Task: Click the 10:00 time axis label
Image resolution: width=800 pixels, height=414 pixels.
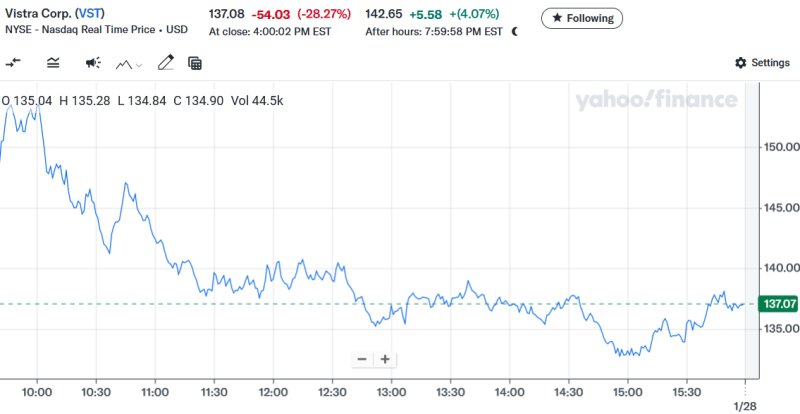Action: pyautogui.click(x=37, y=394)
